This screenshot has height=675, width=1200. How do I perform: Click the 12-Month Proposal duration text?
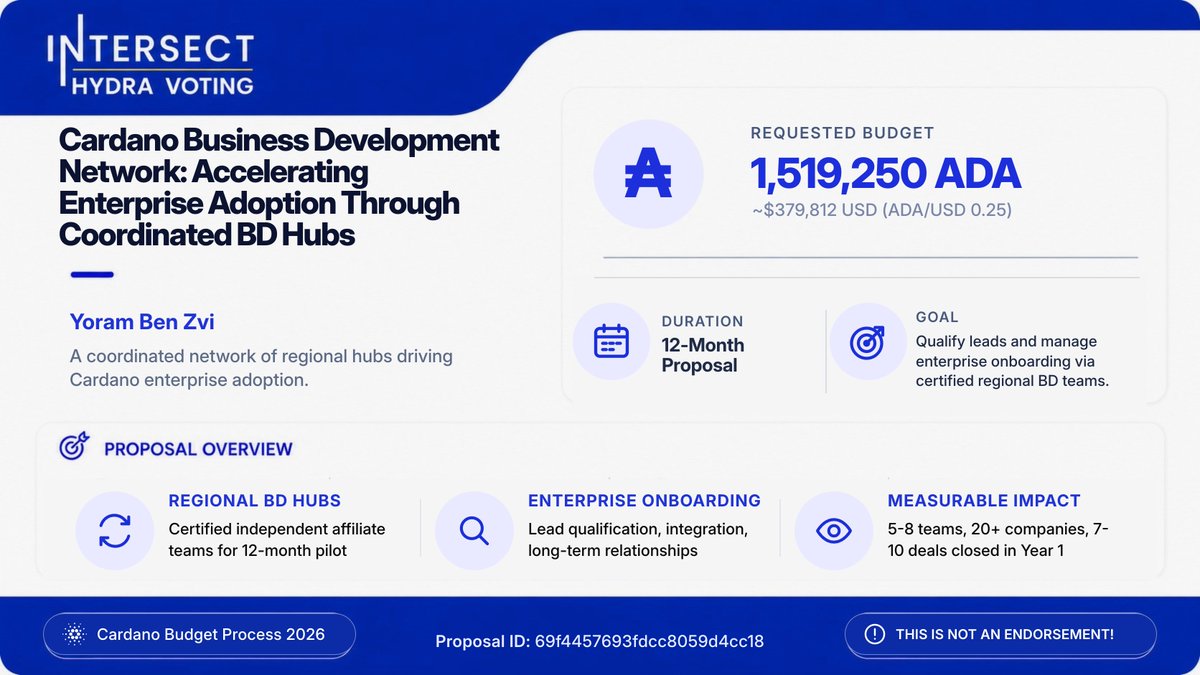[703, 355]
